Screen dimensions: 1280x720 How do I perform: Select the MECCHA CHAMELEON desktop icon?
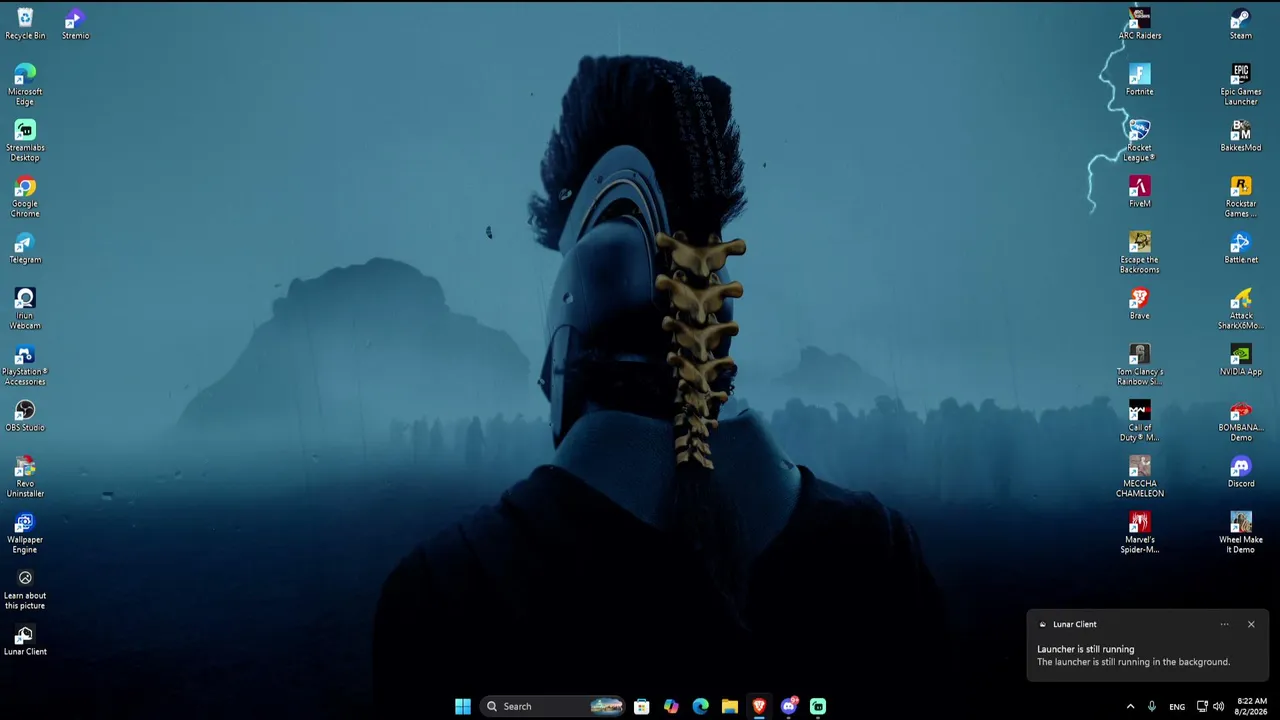(1140, 477)
